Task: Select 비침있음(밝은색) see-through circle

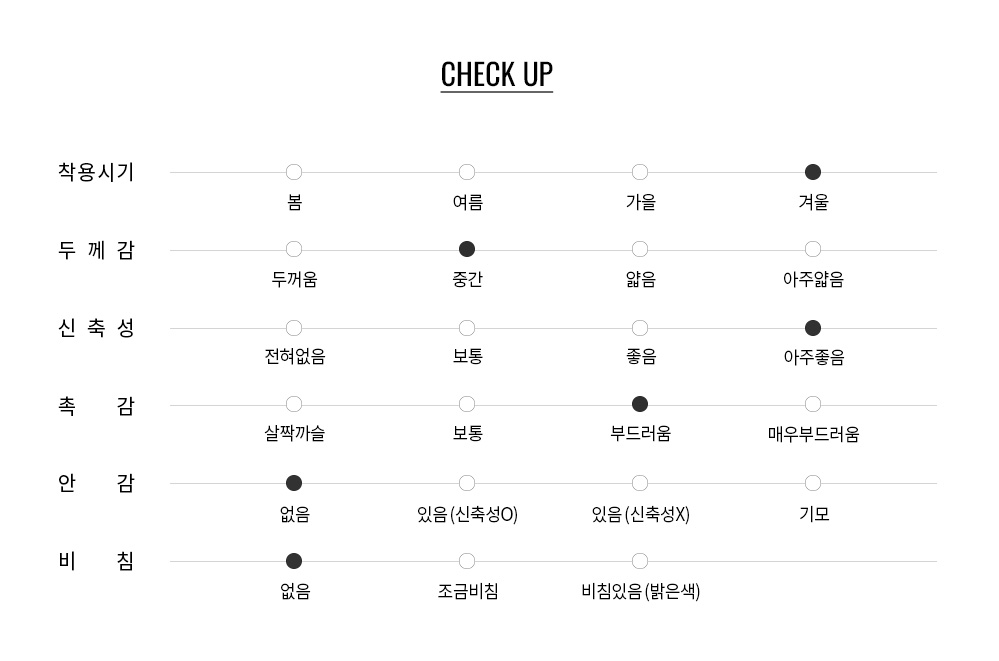Action: tap(640, 561)
